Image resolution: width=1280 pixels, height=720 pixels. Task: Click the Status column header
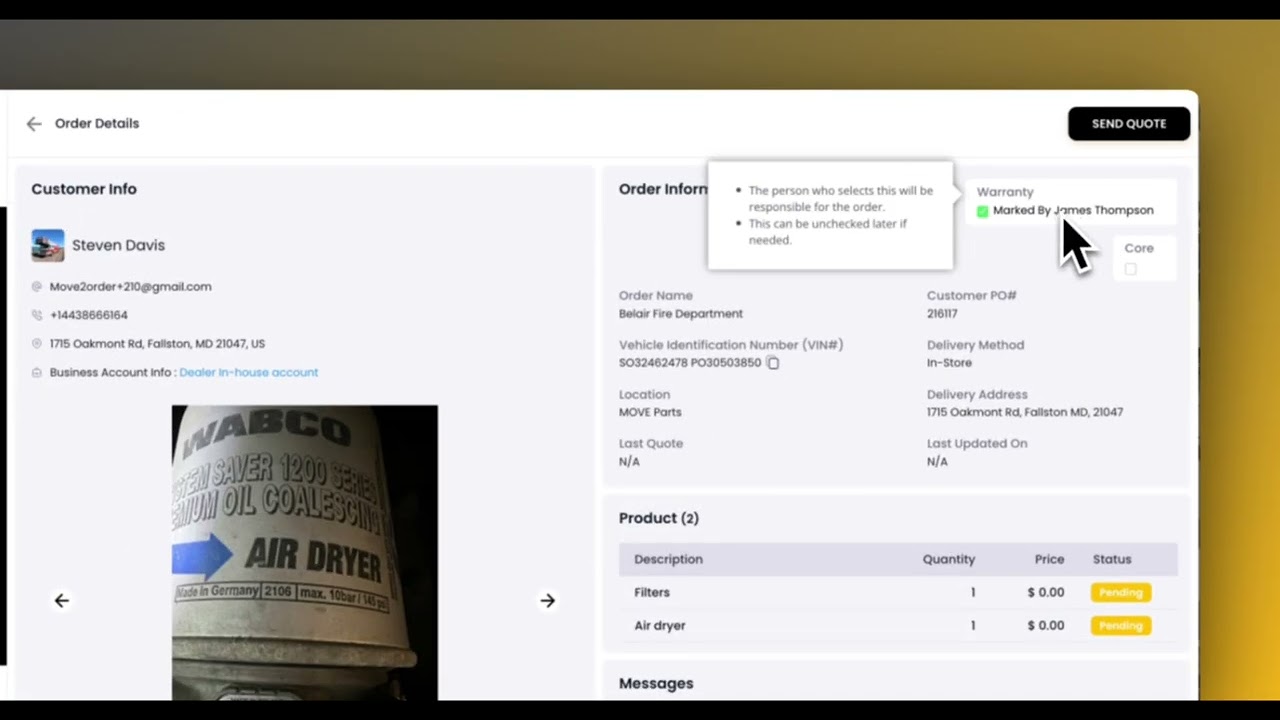(1111, 559)
